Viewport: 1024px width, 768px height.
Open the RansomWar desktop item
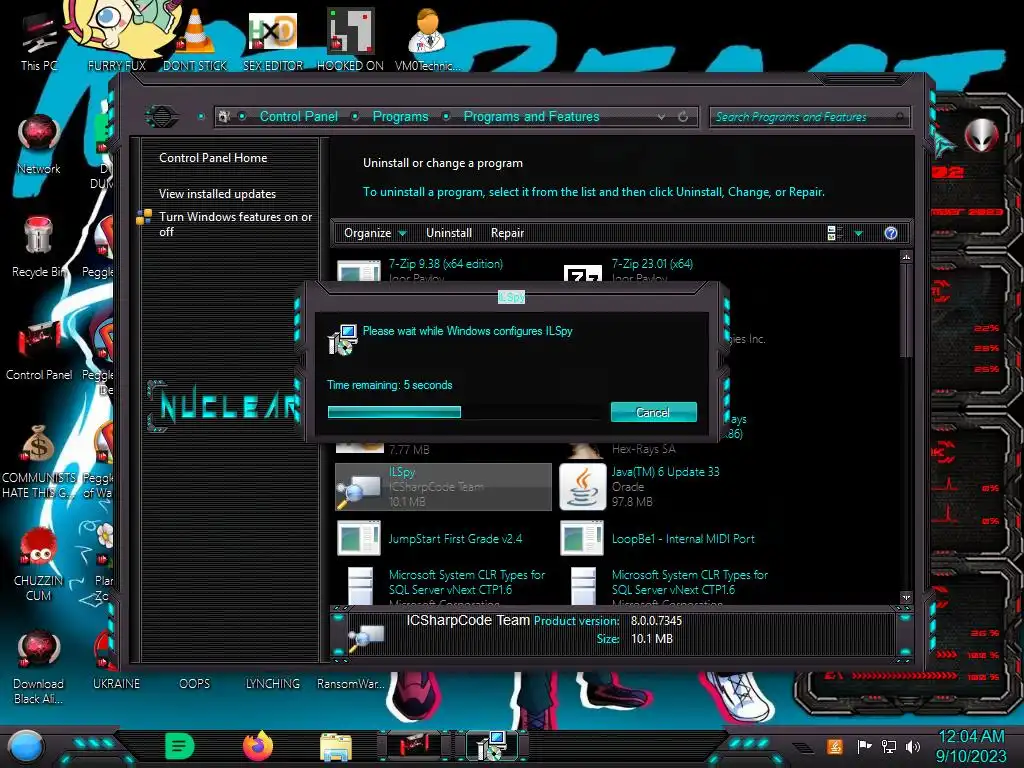click(351, 684)
